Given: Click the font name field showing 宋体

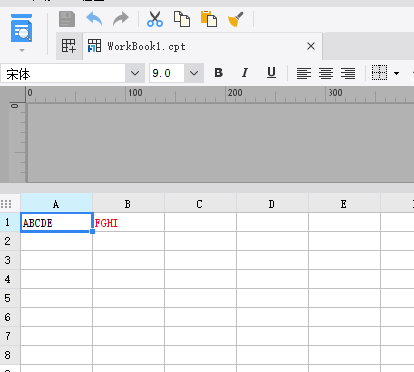Looking at the screenshot, I should pos(63,73).
